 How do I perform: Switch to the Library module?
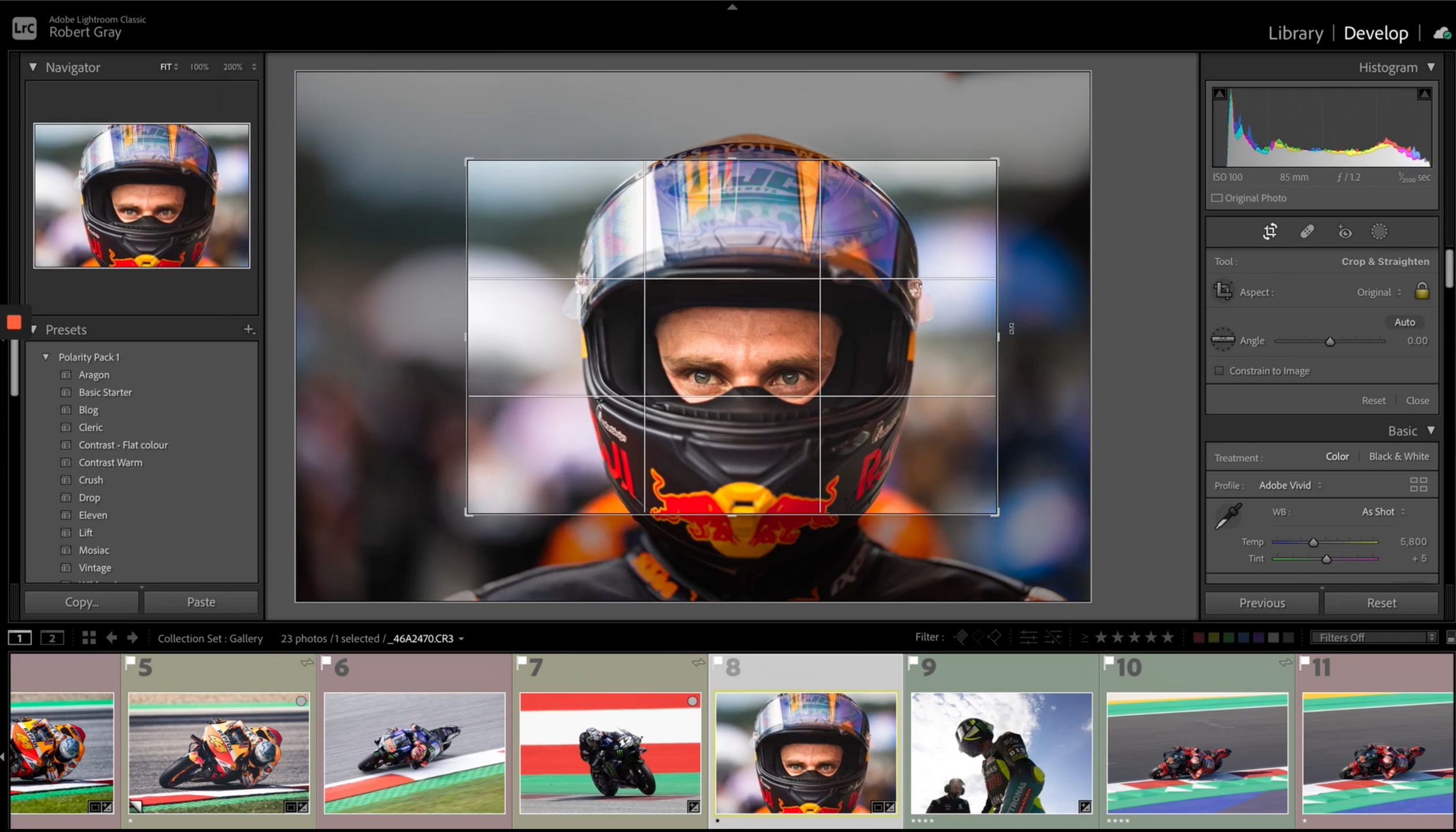point(1295,34)
